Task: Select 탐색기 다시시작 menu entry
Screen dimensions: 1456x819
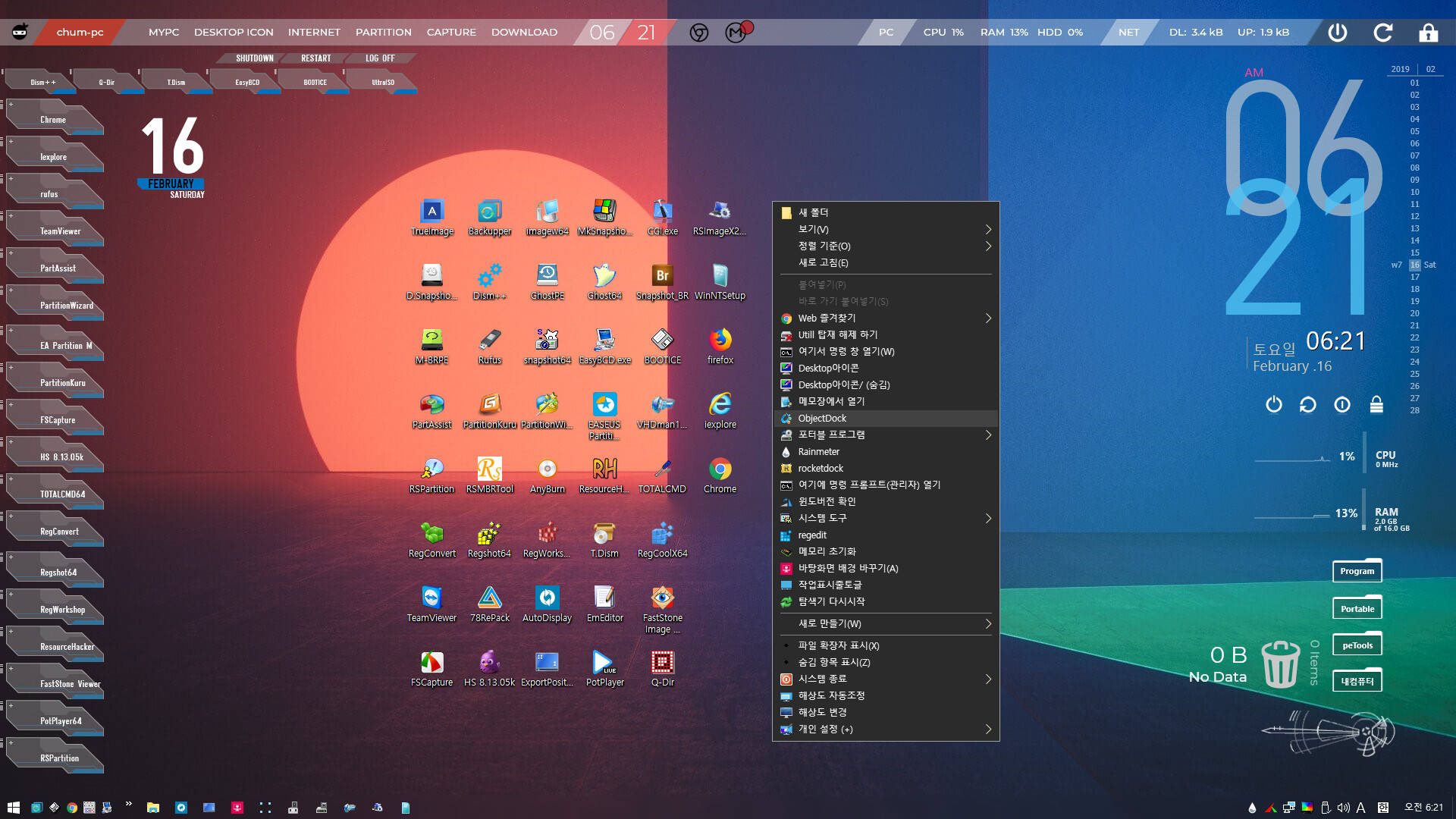Action: (886, 601)
